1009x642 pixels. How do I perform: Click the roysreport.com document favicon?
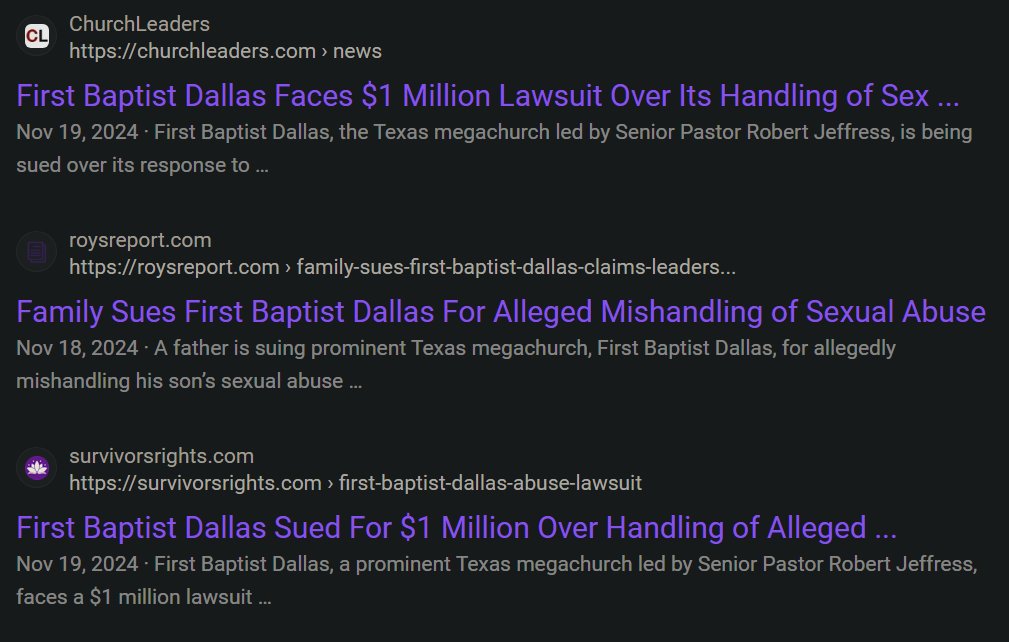tap(37, 252)
